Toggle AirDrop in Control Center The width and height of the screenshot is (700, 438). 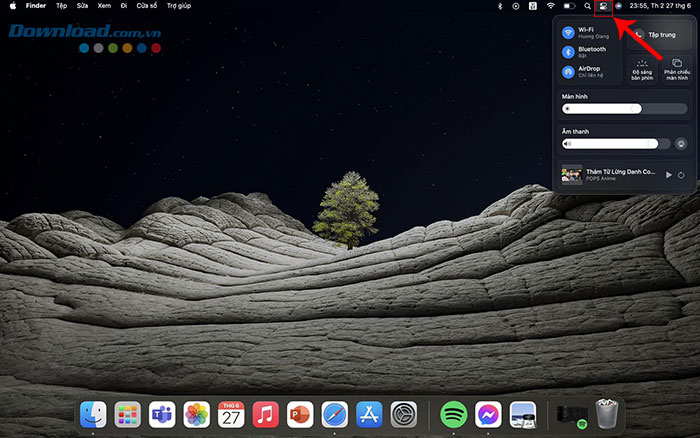pyautogui.click(x=568, y=72)
